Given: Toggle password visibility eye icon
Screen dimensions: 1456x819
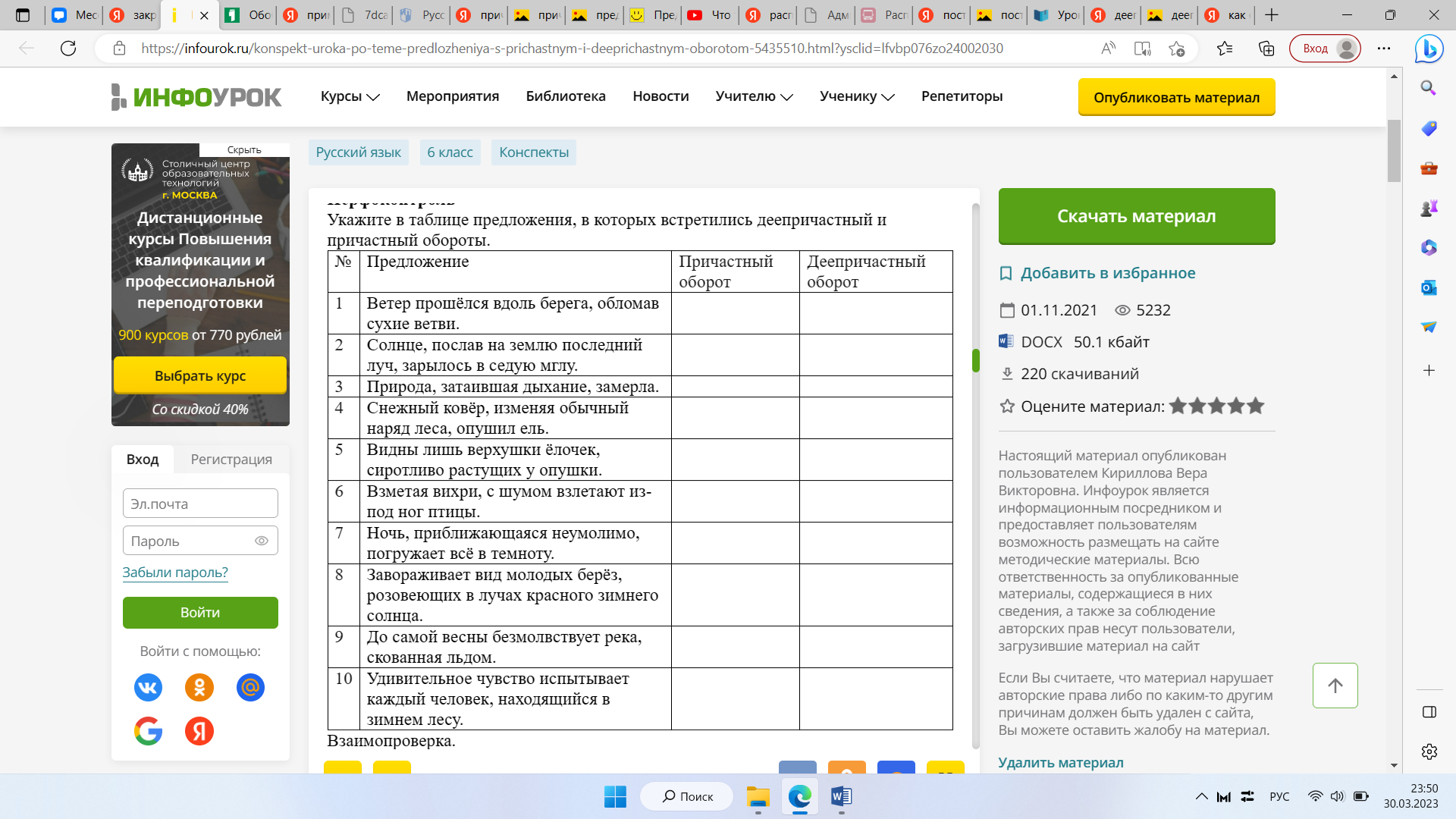Looking at the screenshot, I should click(x=262, y=541).
